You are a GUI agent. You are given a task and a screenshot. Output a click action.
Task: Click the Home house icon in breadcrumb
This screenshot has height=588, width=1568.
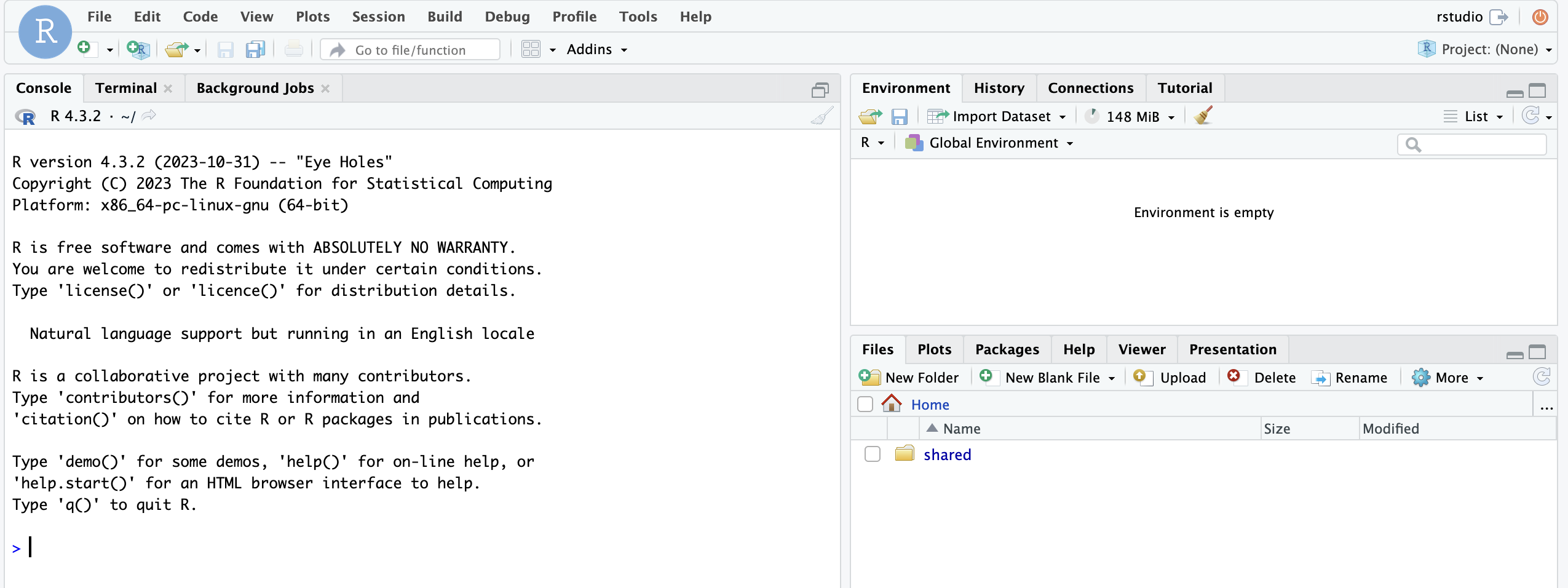892,403
